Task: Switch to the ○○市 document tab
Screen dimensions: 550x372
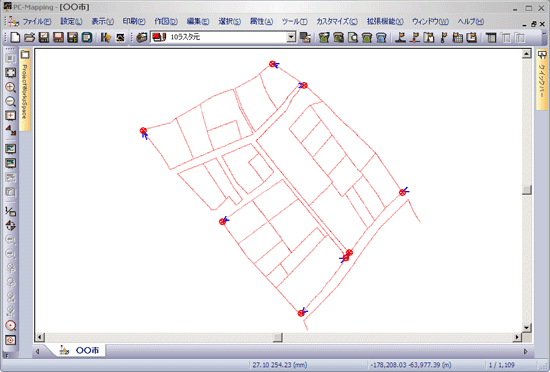Action: tap(80, 350)
